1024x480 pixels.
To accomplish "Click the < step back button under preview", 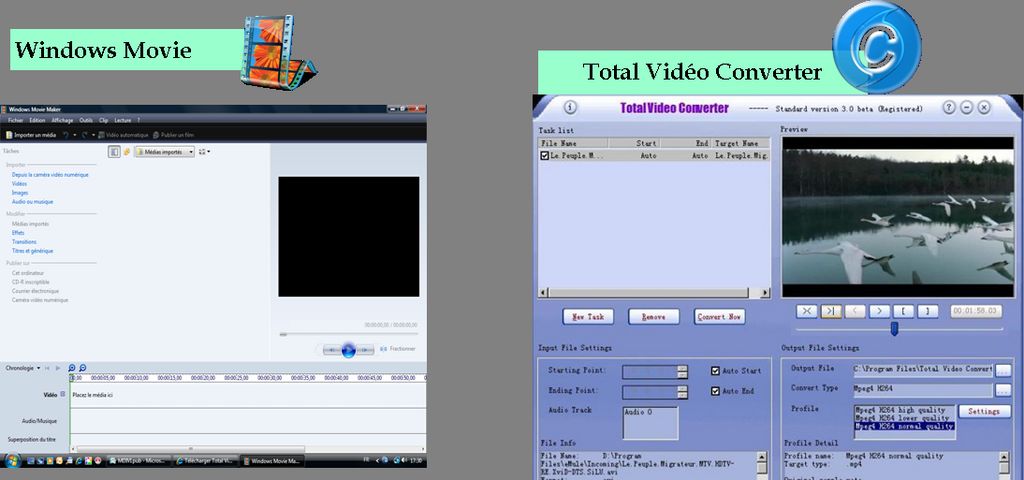I will point(855,312).
